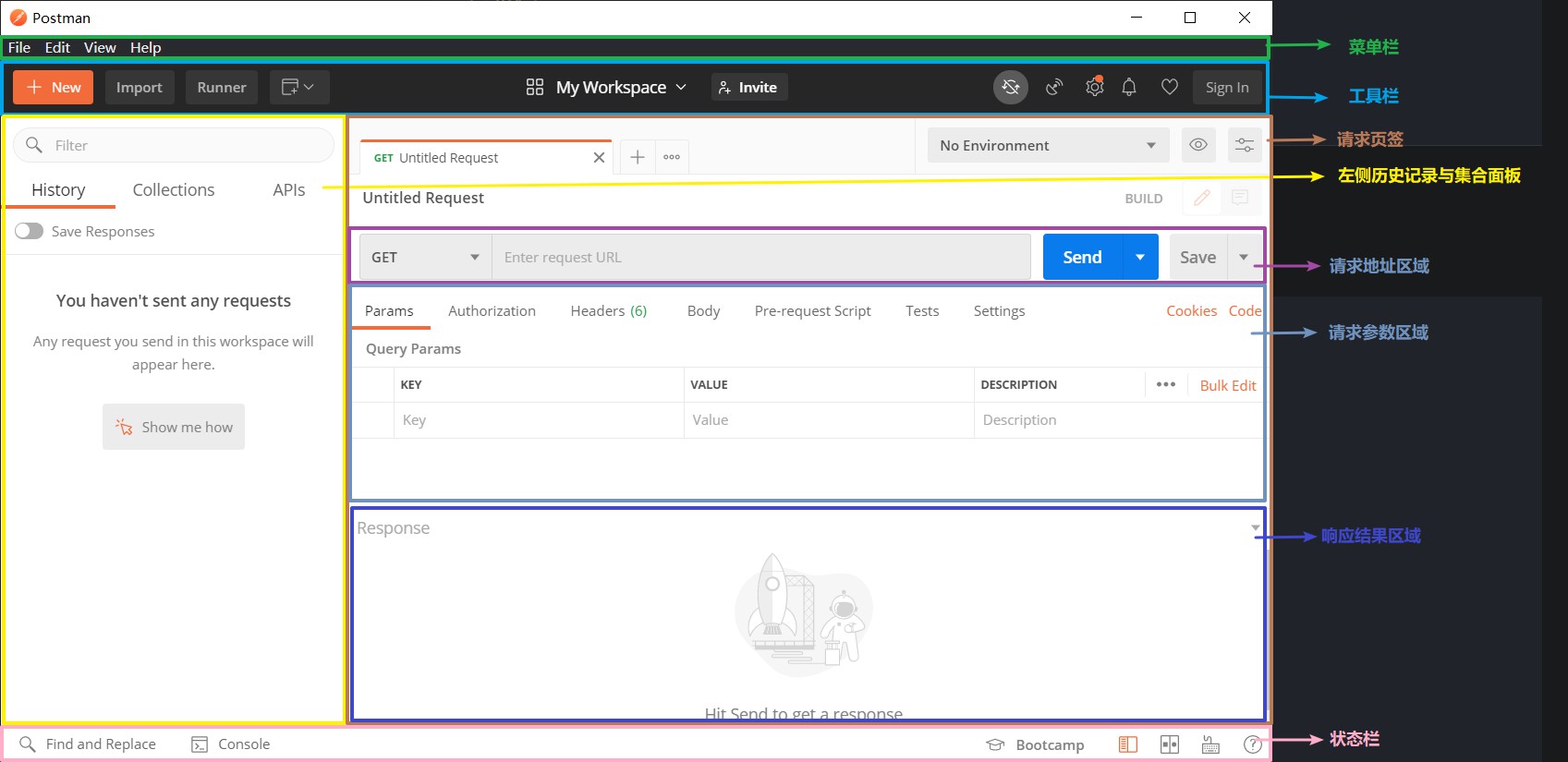The height and width of the screenshot is (762, 1568).
Task: Open the settings gear icon
Action: 1094,87
